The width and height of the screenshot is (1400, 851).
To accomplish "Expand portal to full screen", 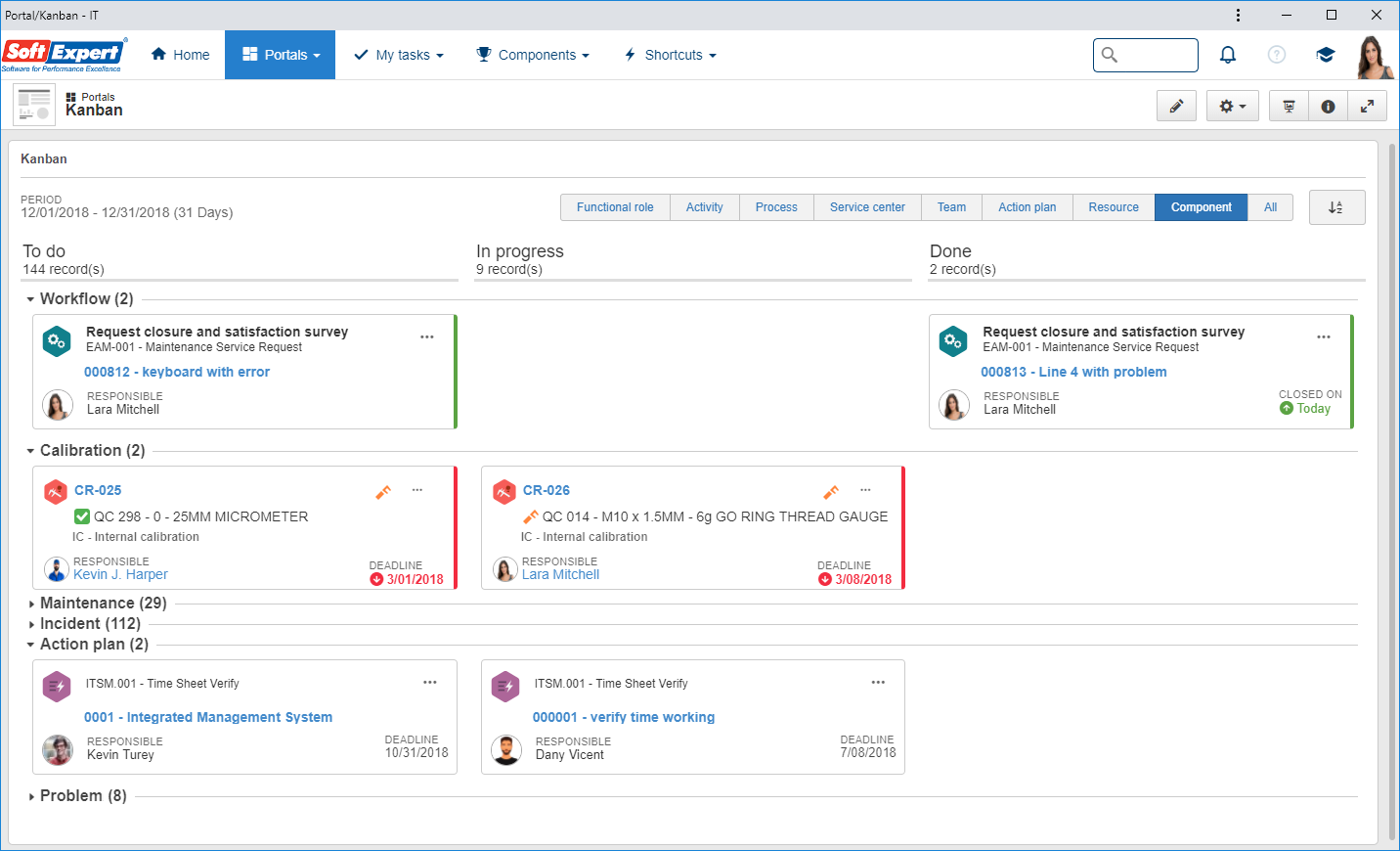I will pos(1367,107).
